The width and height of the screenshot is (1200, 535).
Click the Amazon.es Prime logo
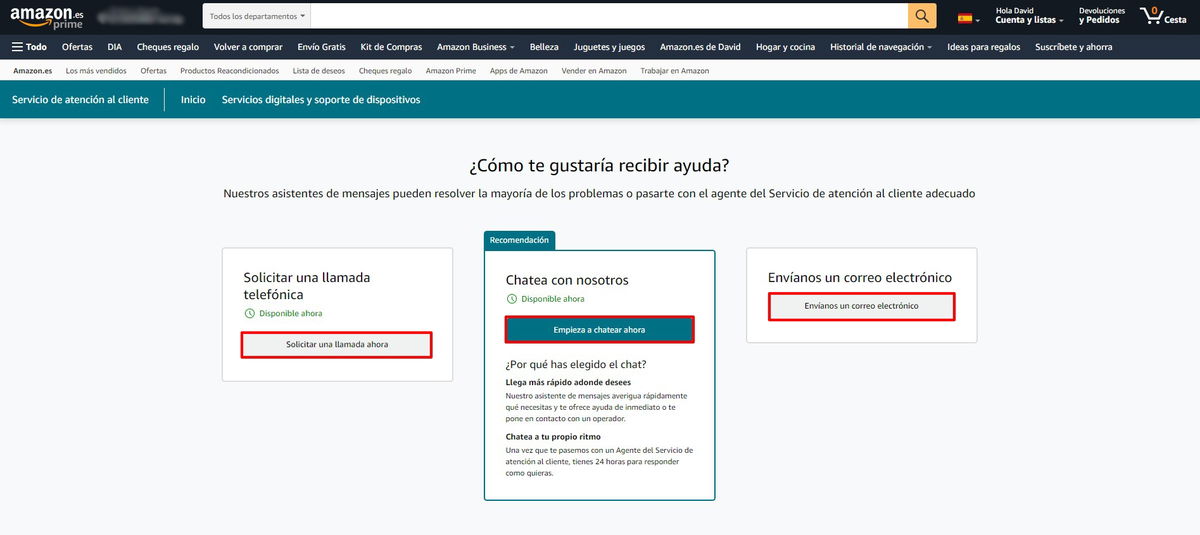[47, 16]
